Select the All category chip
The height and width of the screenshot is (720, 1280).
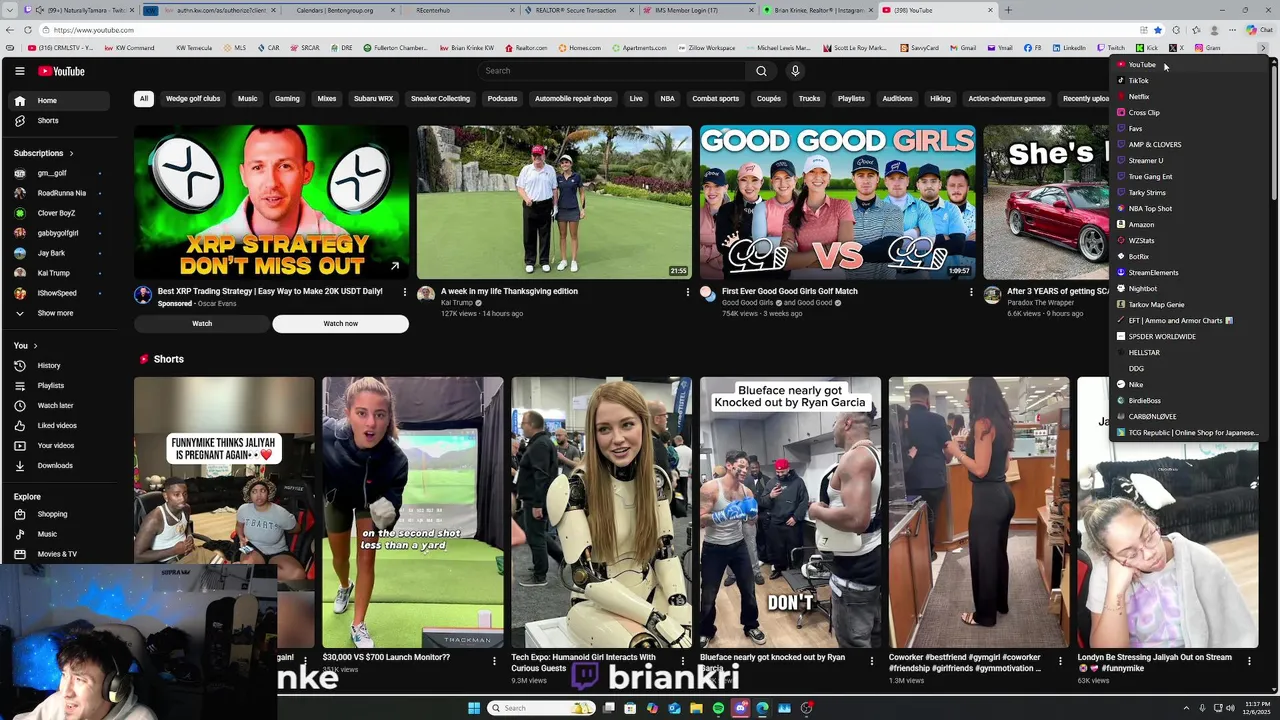pos(144,99)
